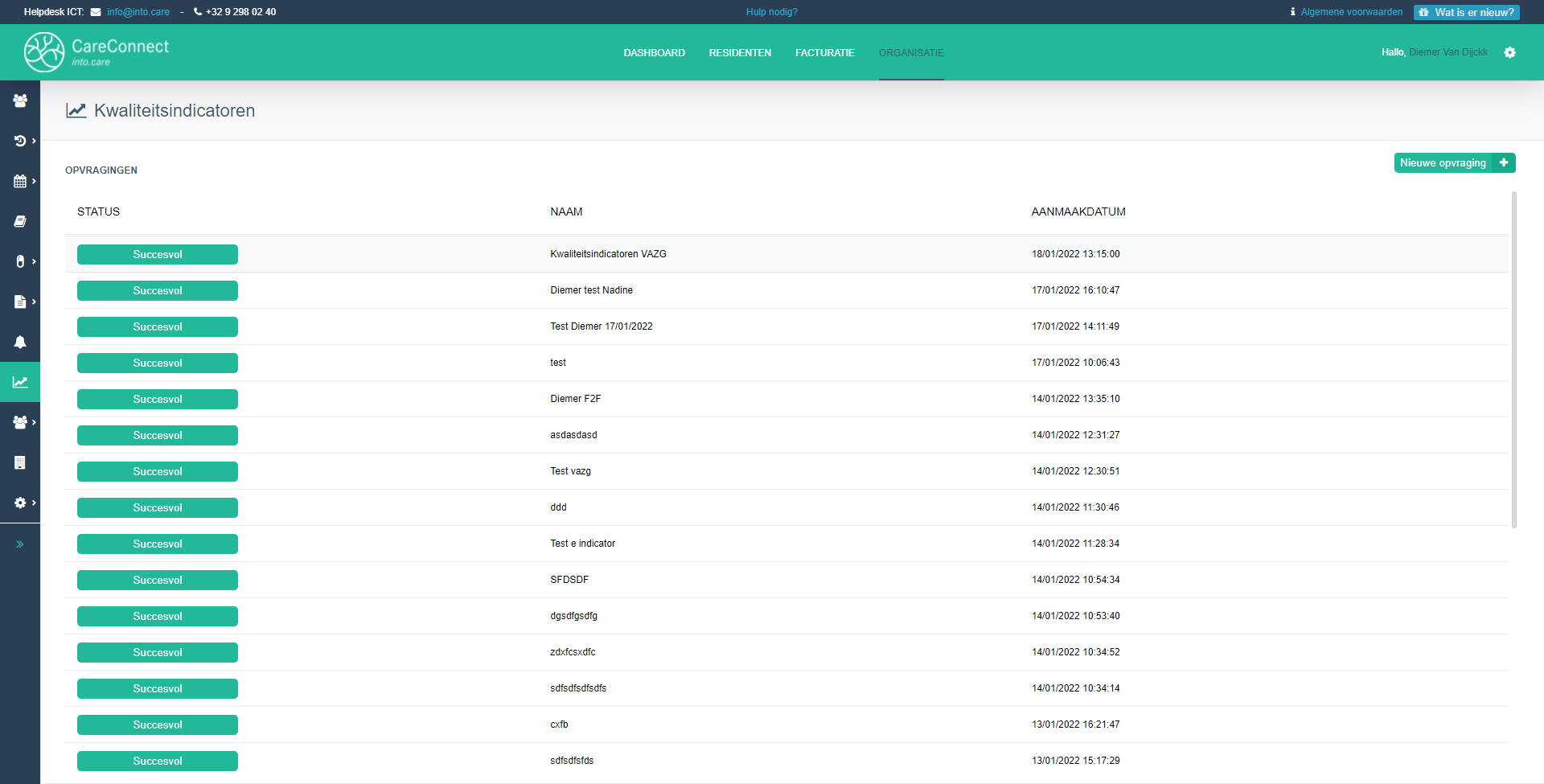Expand the sidebar cog submenu arrow
Viewport: 1544px width, 784px height.
point(34,503)
